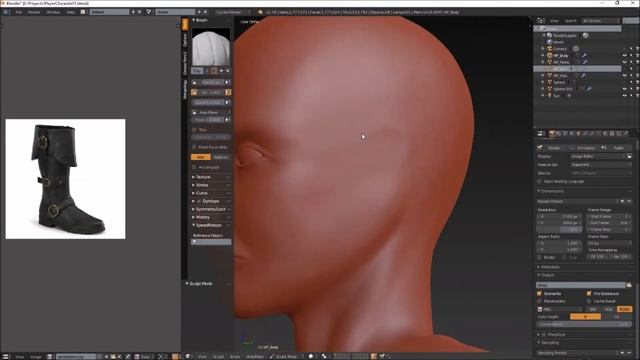Select the RGB color mode button

point(609,309)
